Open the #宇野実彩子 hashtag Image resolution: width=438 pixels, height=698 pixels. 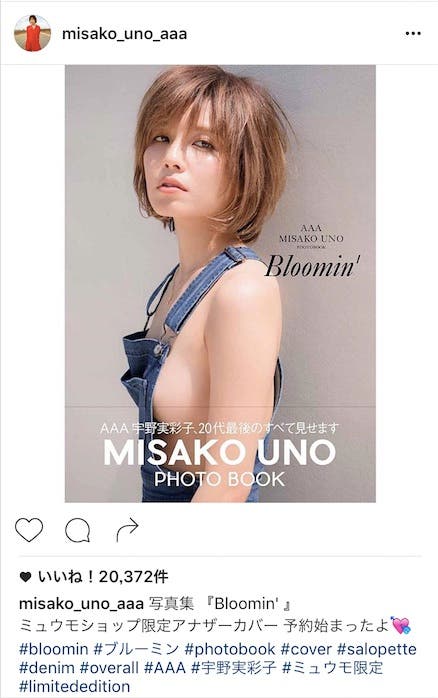[x=234, y=668]
